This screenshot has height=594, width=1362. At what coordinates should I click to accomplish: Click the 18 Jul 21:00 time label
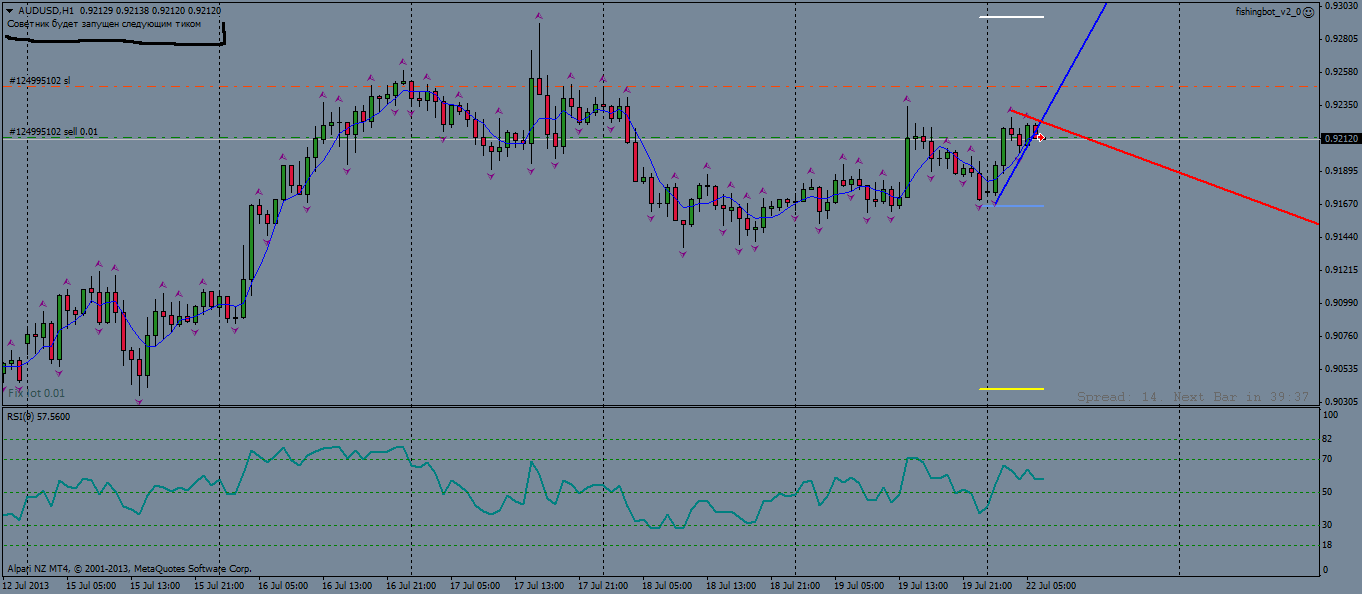click(795, 585)
